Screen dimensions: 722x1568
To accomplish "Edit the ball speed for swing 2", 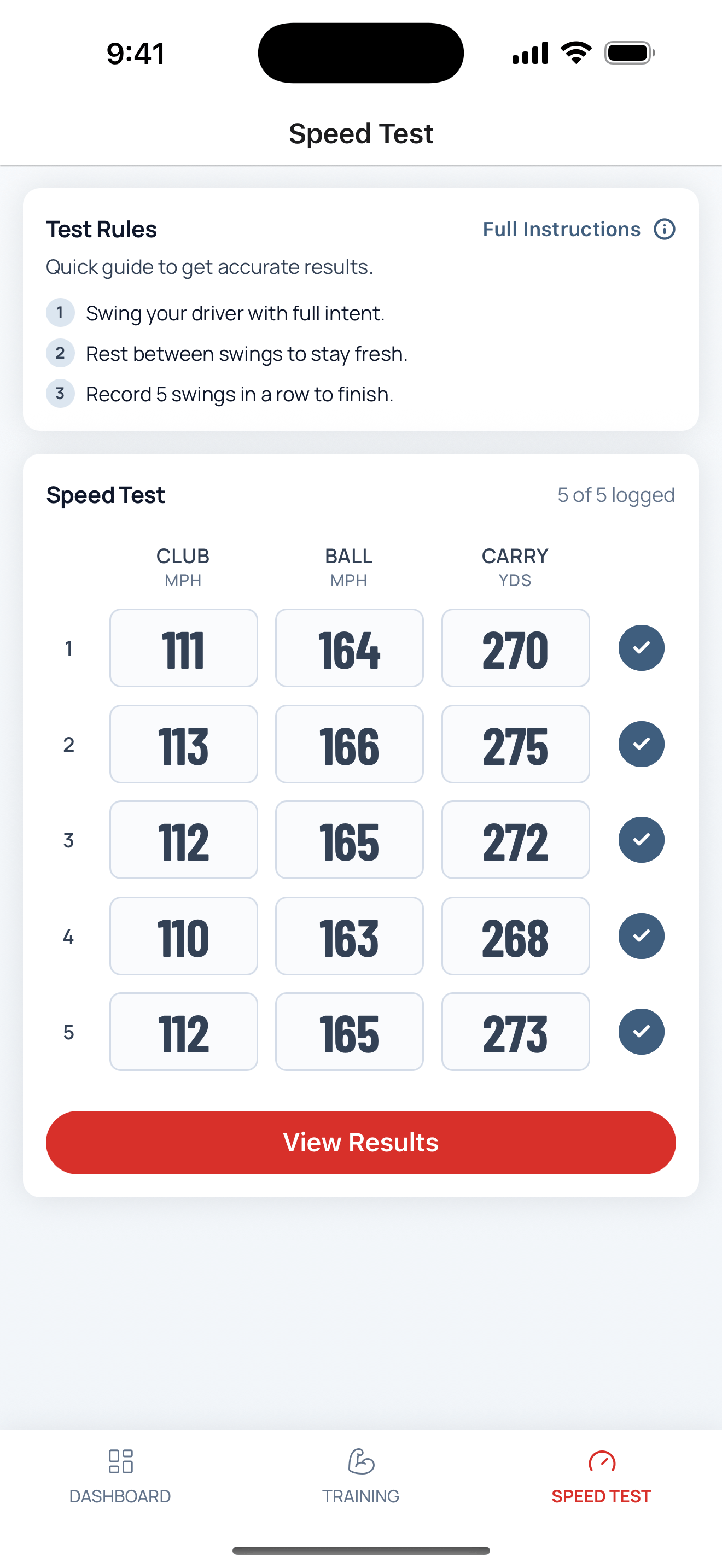I will tap(349, 744).
